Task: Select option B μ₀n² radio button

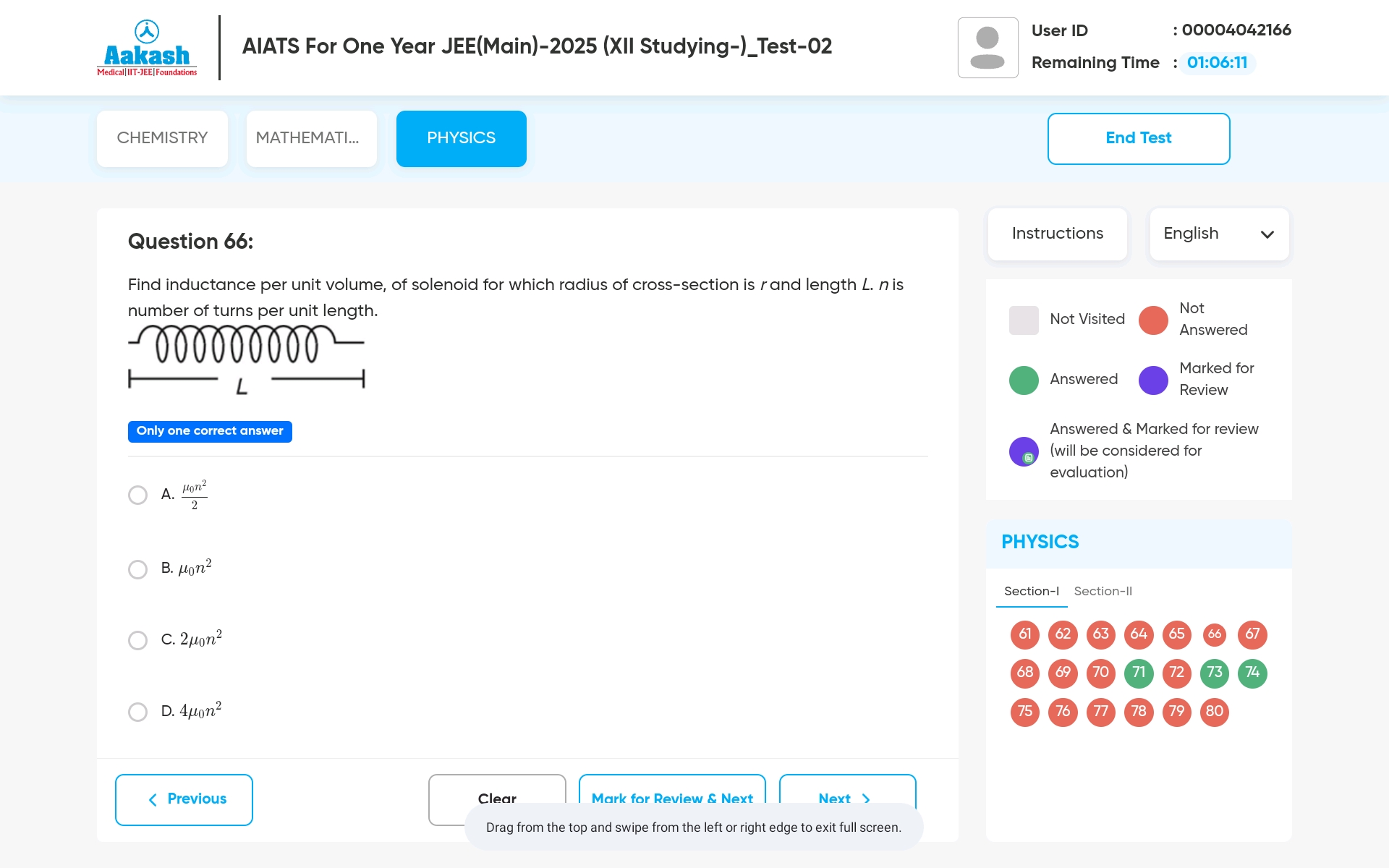Action: (x=137, y=569)
